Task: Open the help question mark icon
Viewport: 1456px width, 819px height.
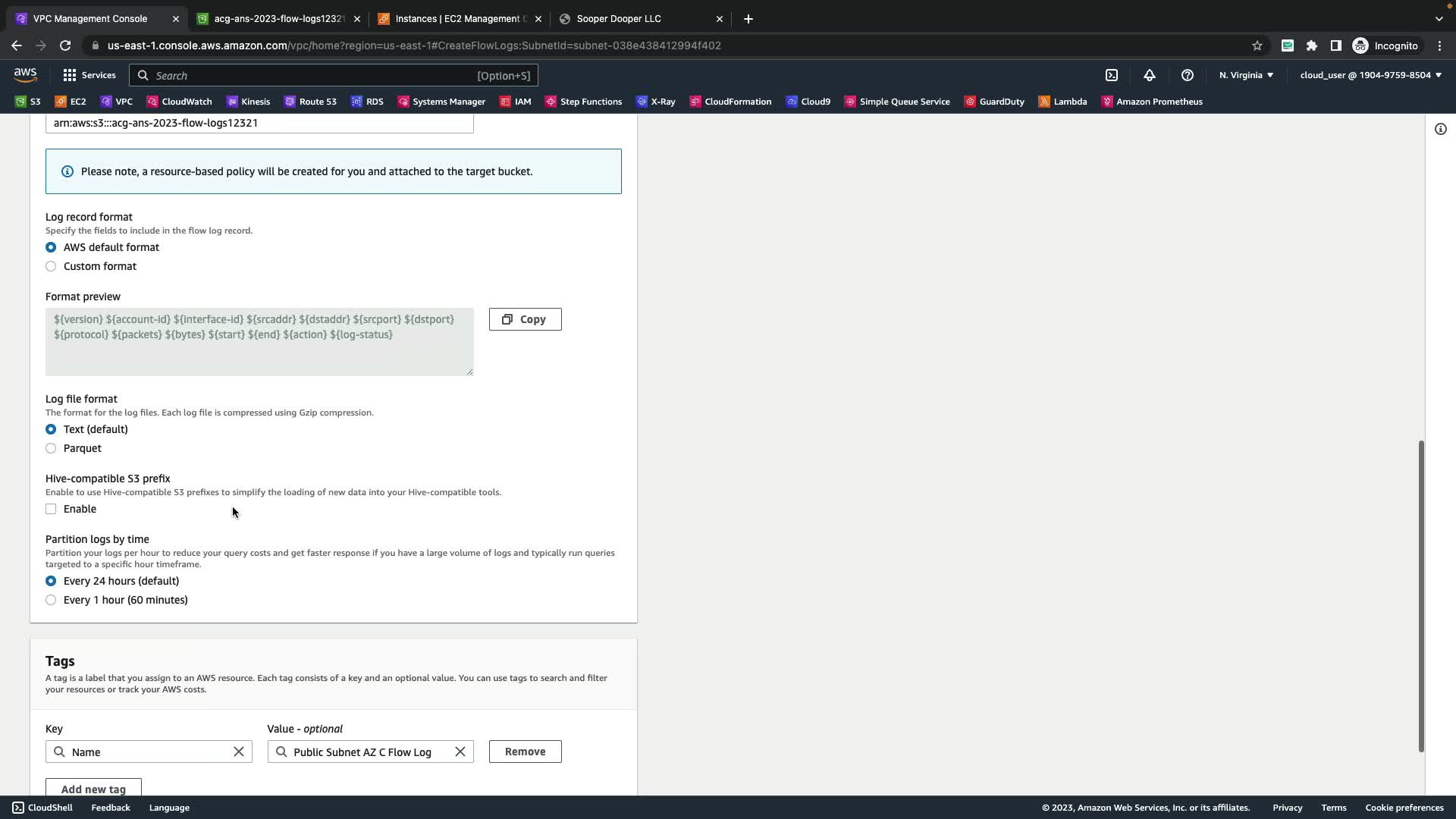Action: tap(1187, 75)
